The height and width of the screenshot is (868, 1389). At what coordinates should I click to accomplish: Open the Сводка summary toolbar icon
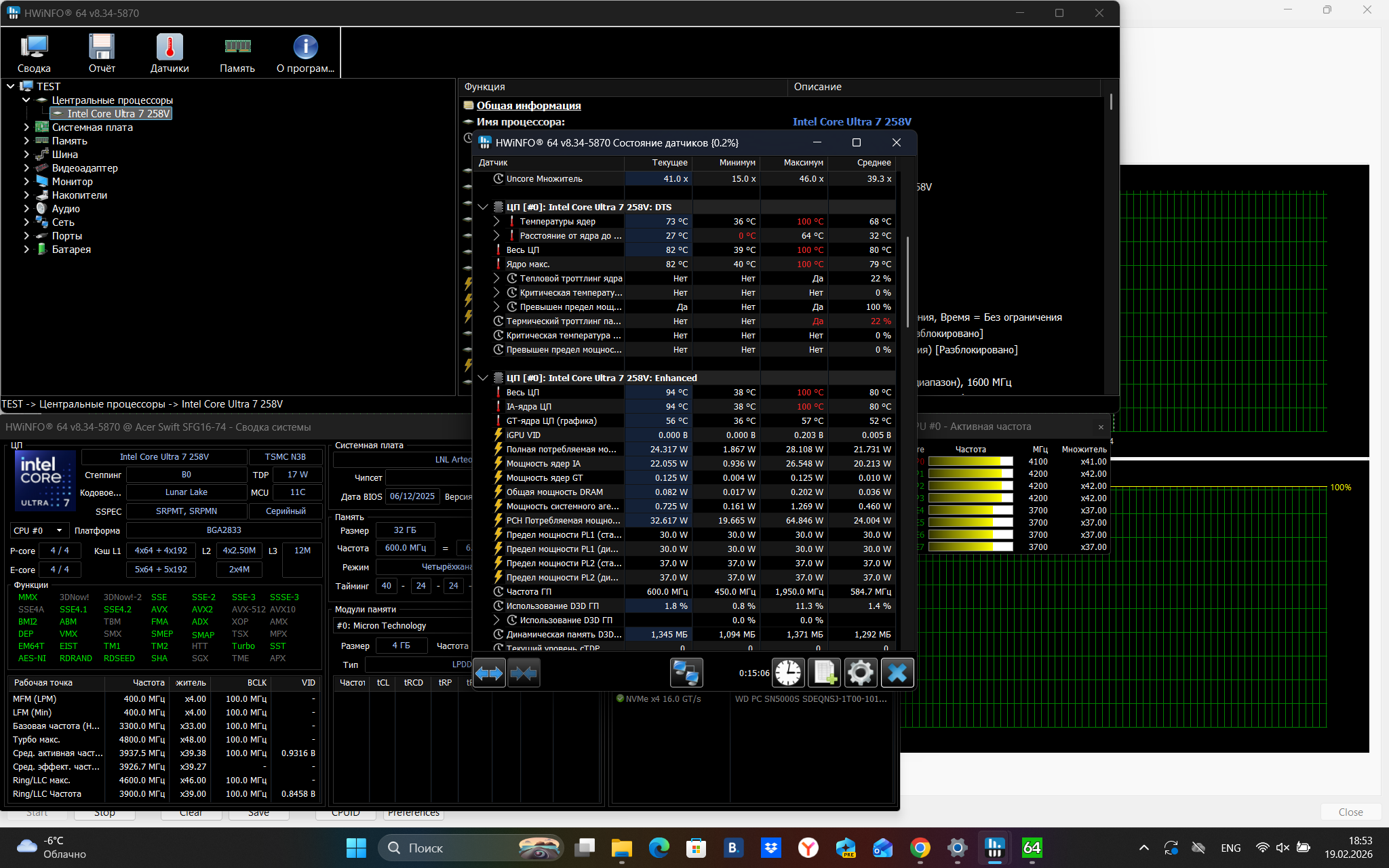coord(34,53)
